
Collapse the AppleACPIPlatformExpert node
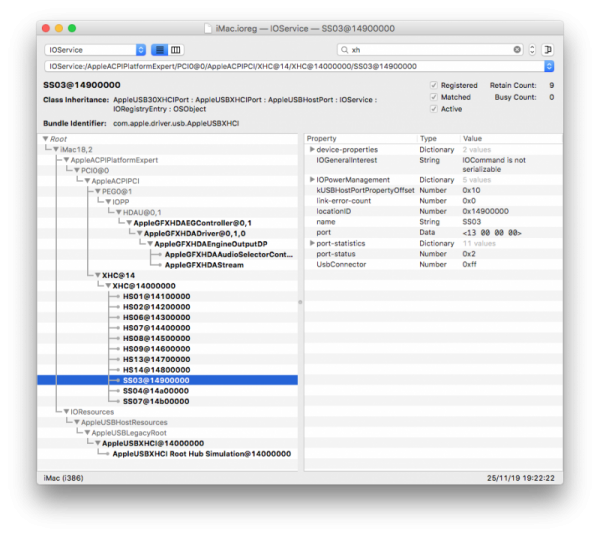[x=66, y=160]
